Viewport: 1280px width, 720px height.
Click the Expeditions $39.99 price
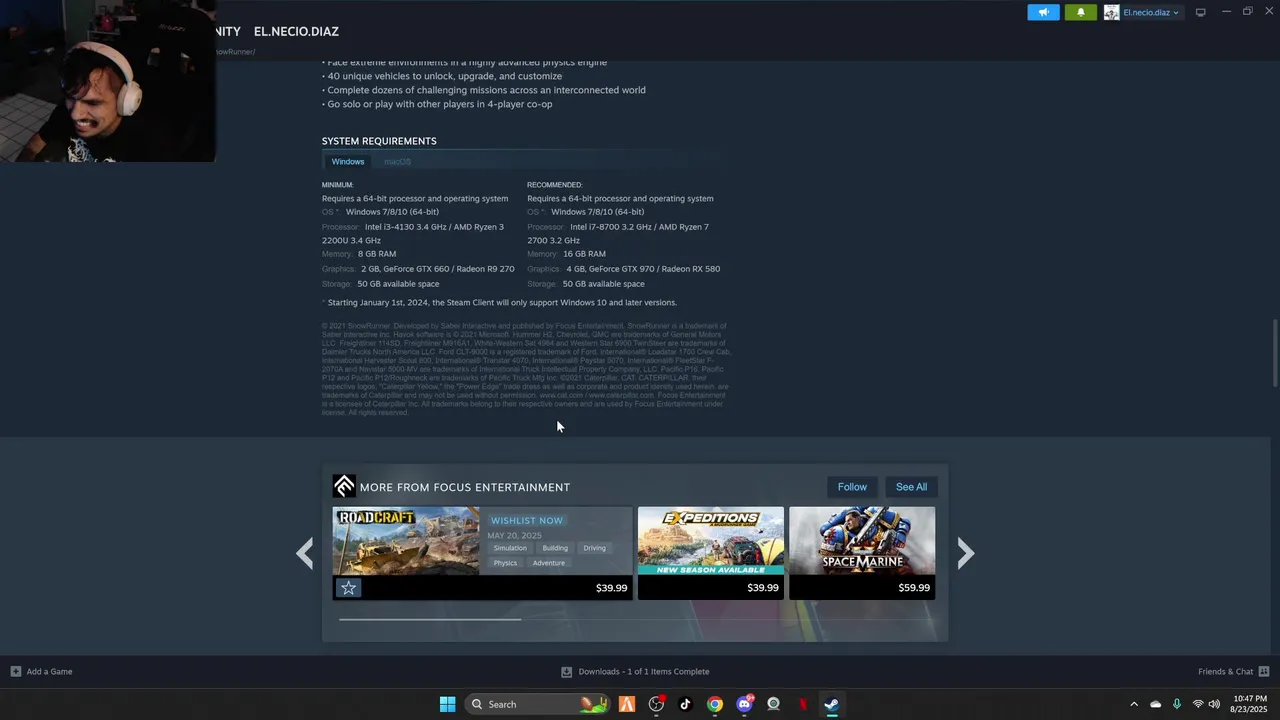pos(762,588)
